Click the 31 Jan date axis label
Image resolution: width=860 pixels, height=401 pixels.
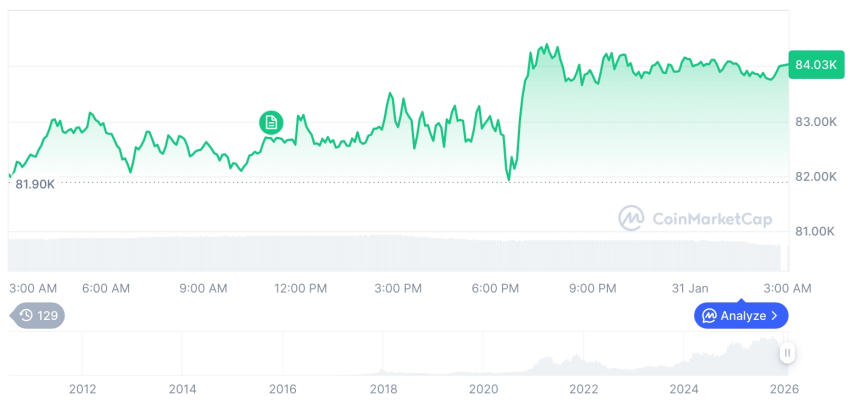click(690, 288)
